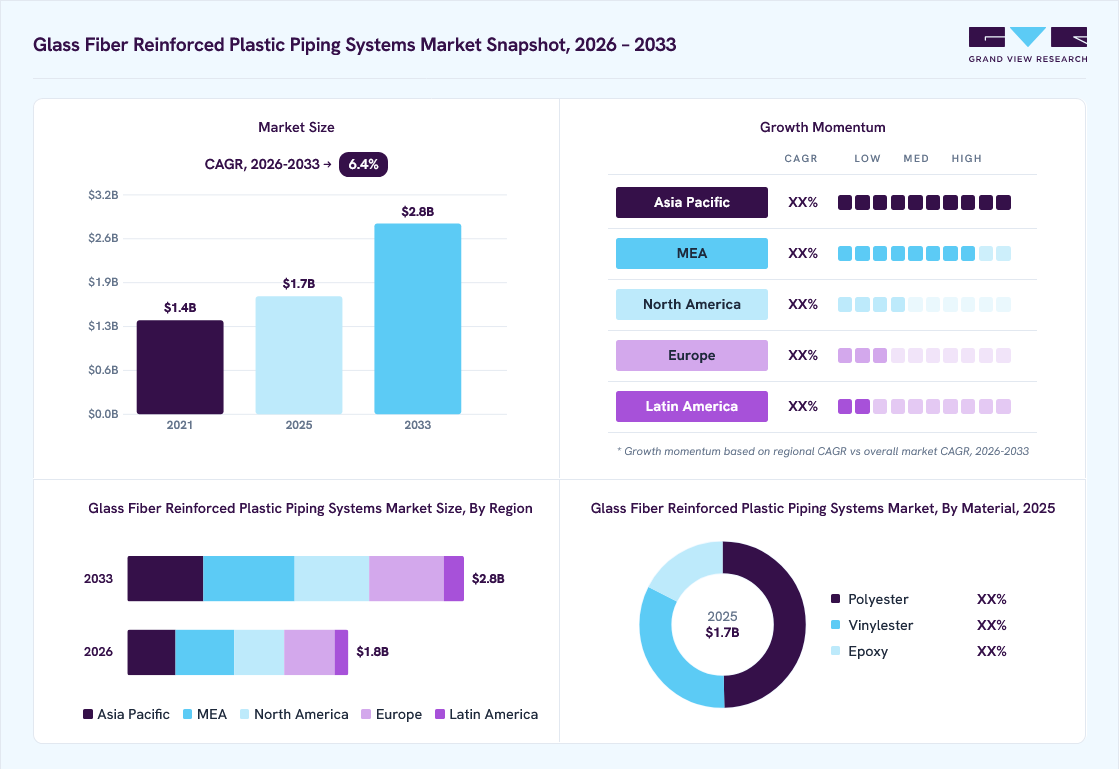Click the Asia Pacific legend swatch

click(x=88, y=714)
